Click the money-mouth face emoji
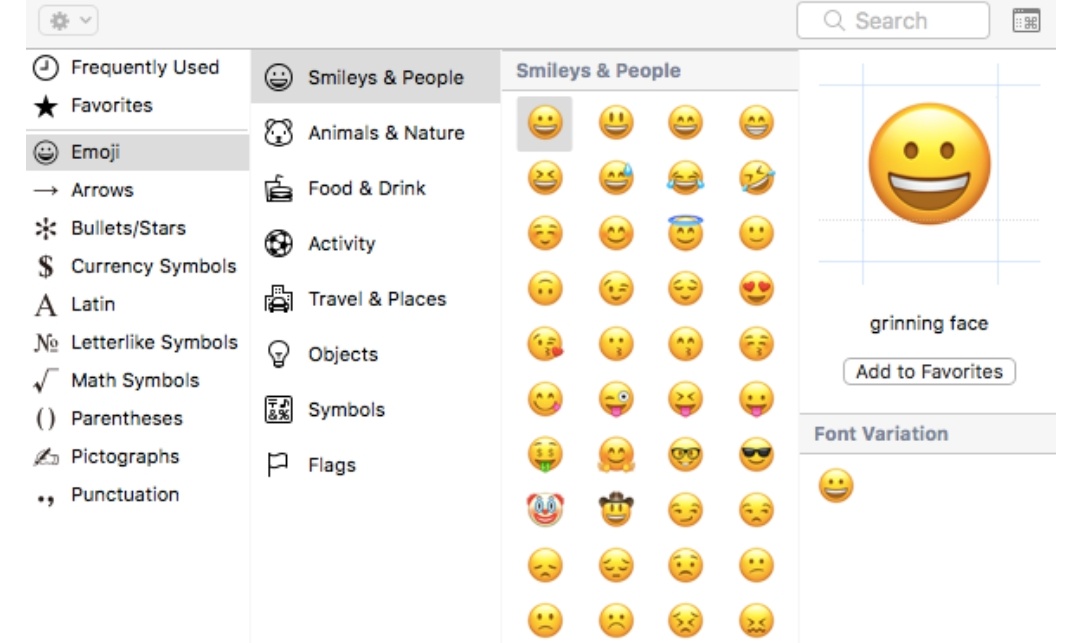Viewport: 1080px width, 643px height. point(545,455)
